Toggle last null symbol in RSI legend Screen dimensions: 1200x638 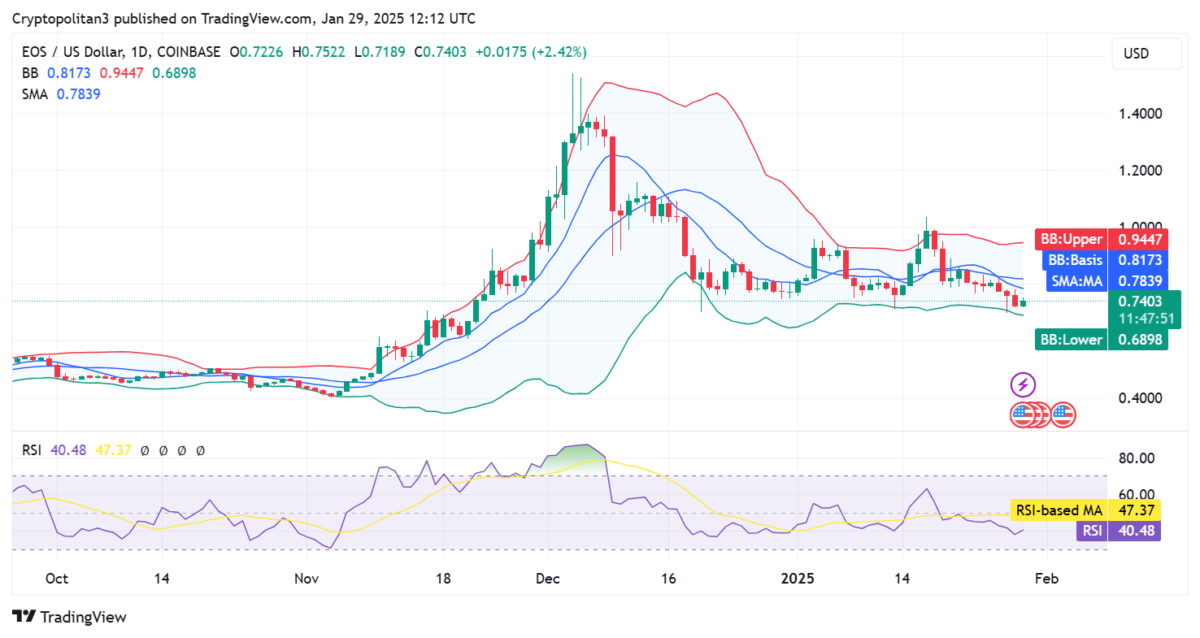coord(200,450)
